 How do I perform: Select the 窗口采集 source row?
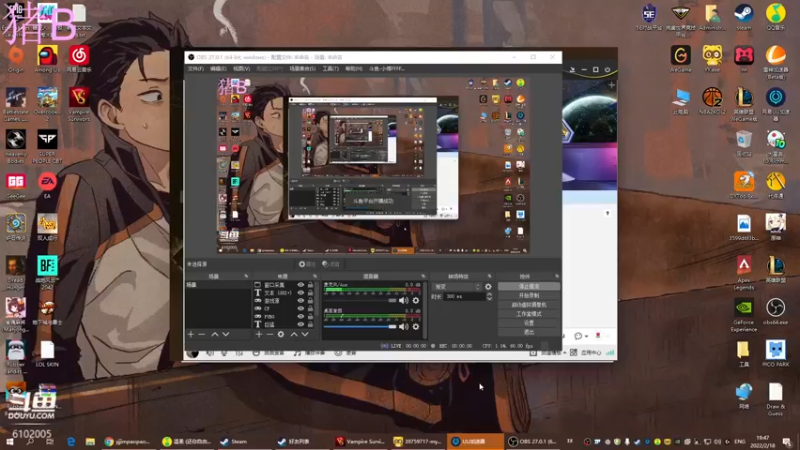283,285
